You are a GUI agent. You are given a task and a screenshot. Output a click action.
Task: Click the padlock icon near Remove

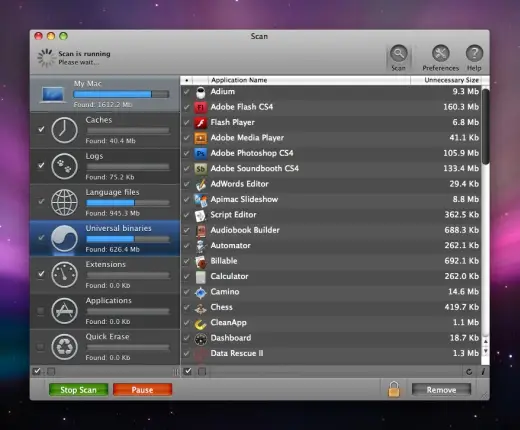(394, 389)
